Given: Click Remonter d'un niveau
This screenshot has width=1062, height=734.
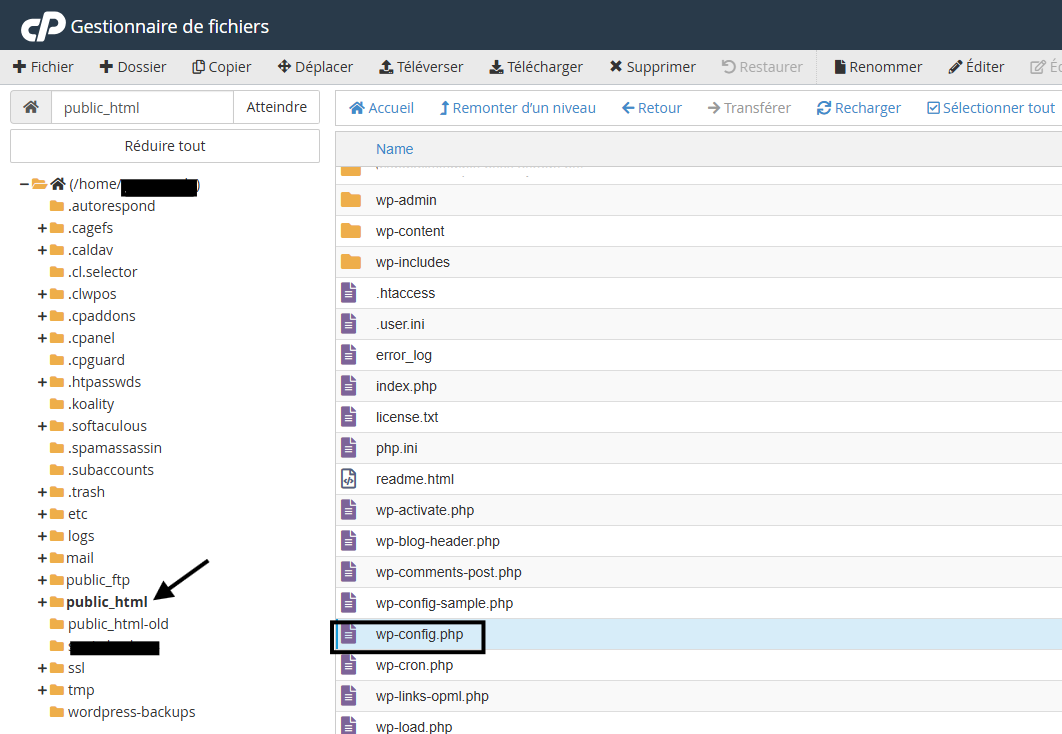Looking at the screenshot, I should [517, 108].
